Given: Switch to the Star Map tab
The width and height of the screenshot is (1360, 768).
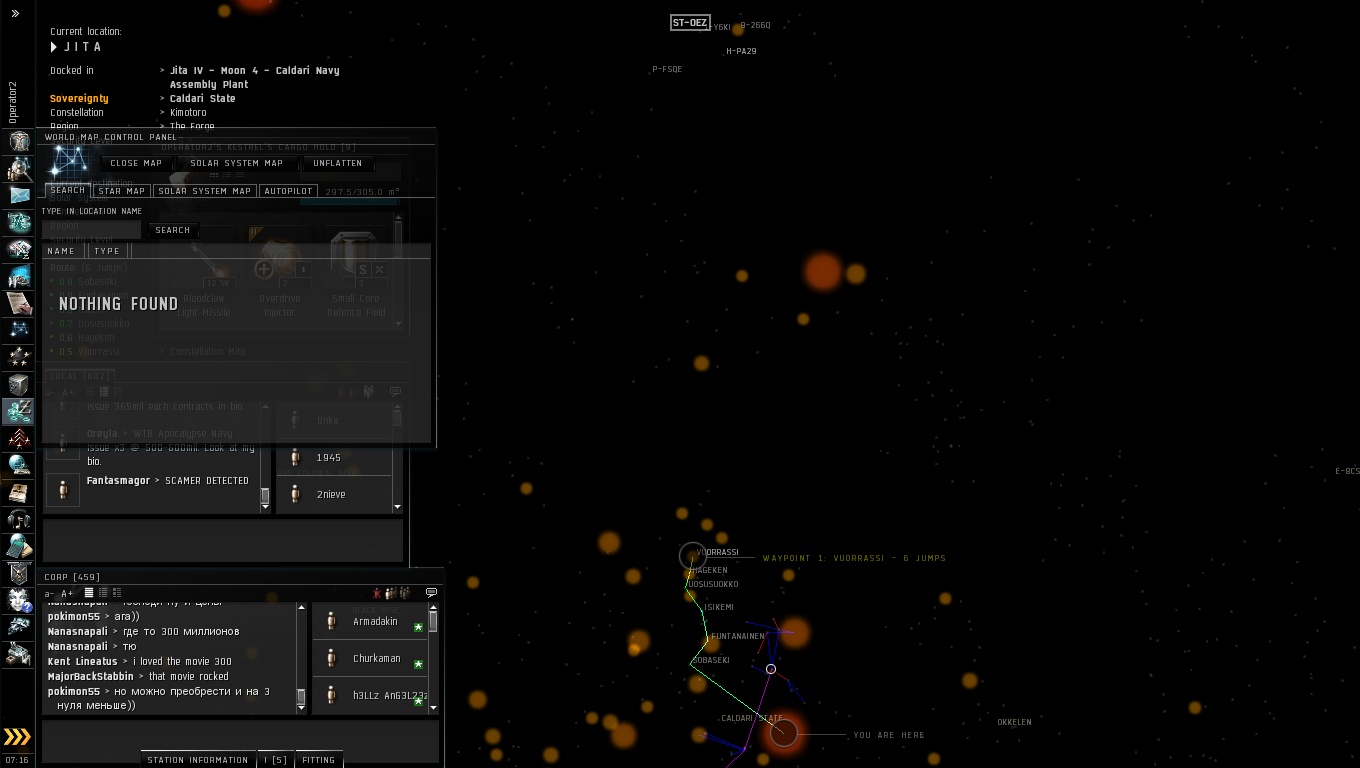Looking at the screenshot, I should click(x=122, y=191).
